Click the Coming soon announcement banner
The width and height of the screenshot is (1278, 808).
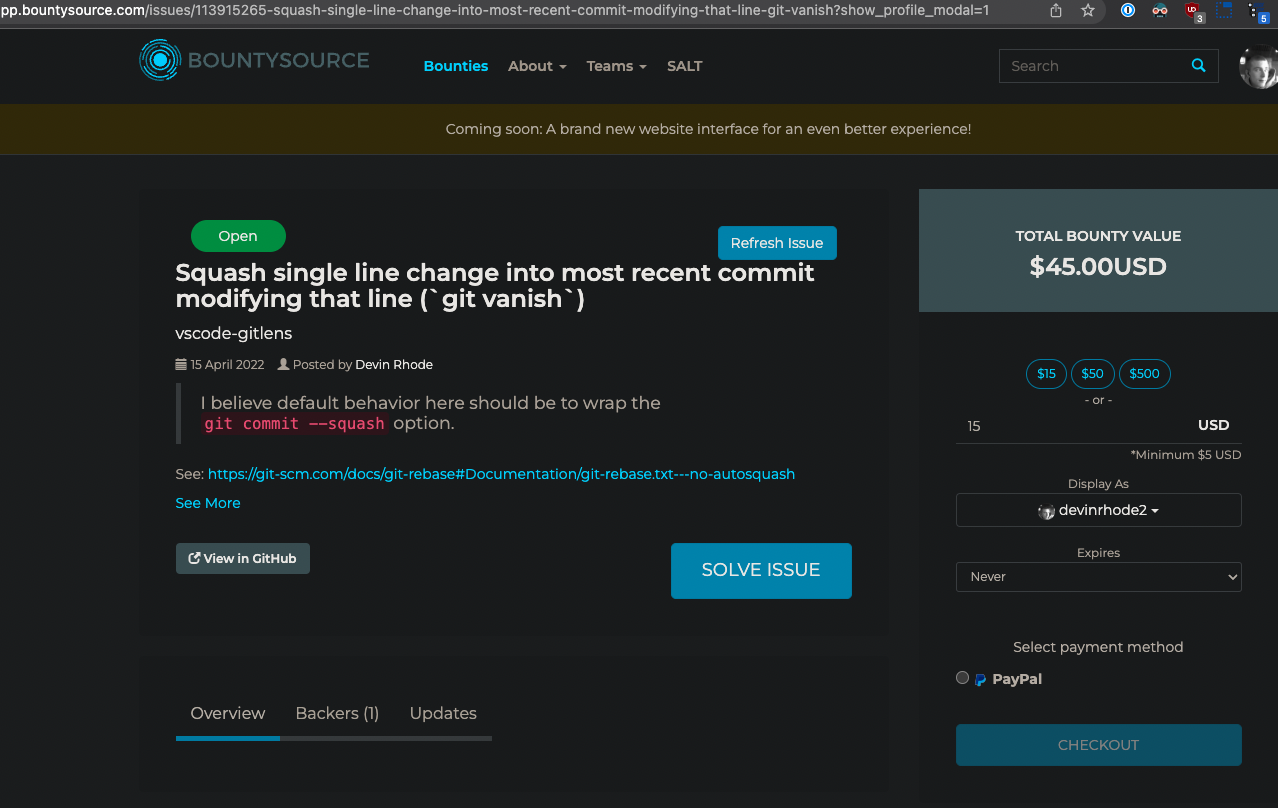(639, 129)
